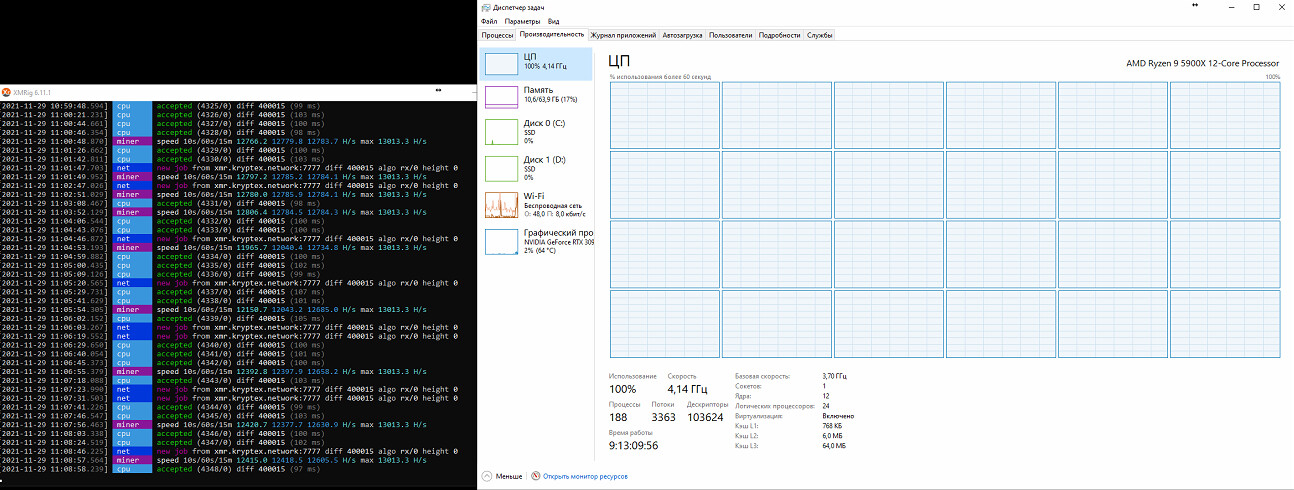Select the ЦП performance thumbnail in the sidebar

coord(501,64)
